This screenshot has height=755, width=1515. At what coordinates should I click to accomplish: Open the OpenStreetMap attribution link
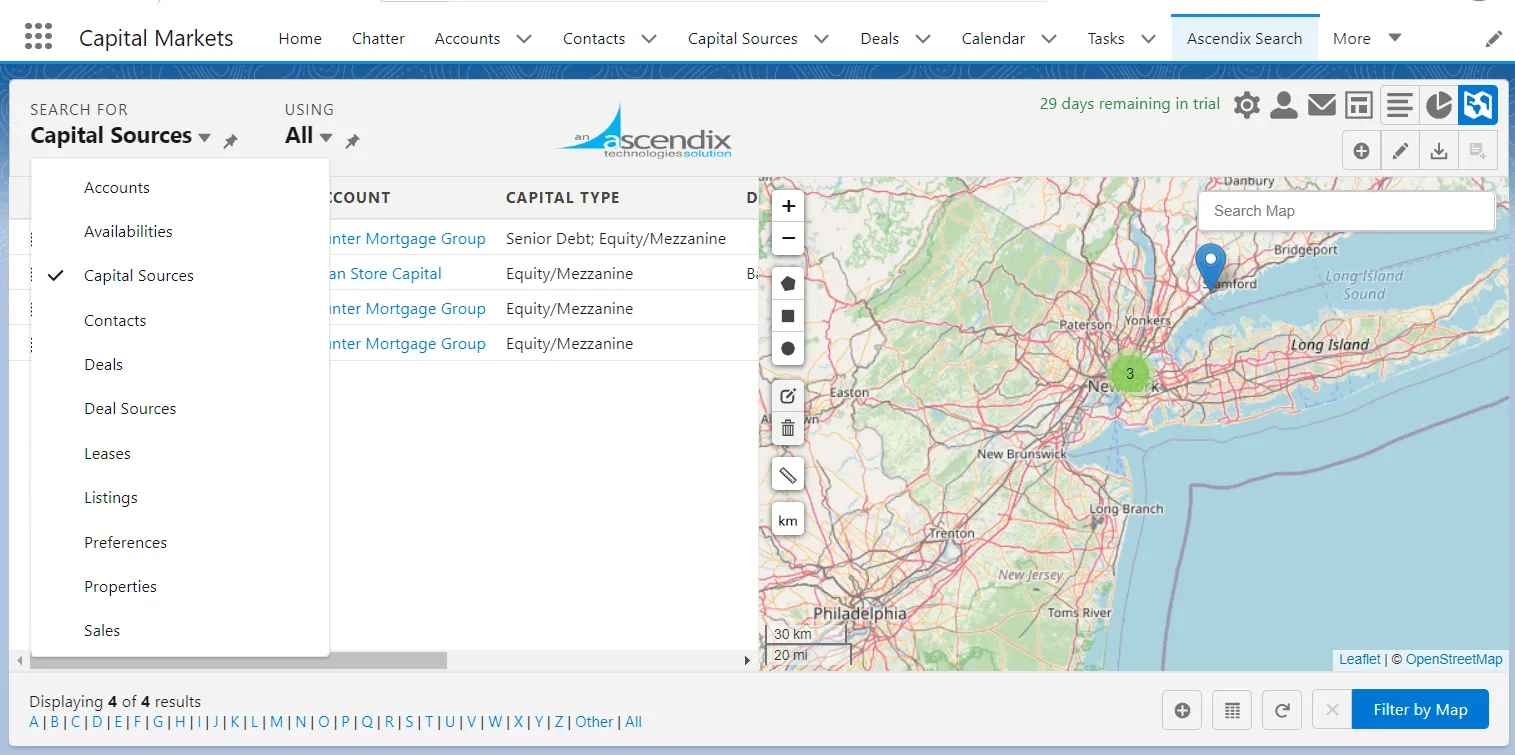point(1454,659)
